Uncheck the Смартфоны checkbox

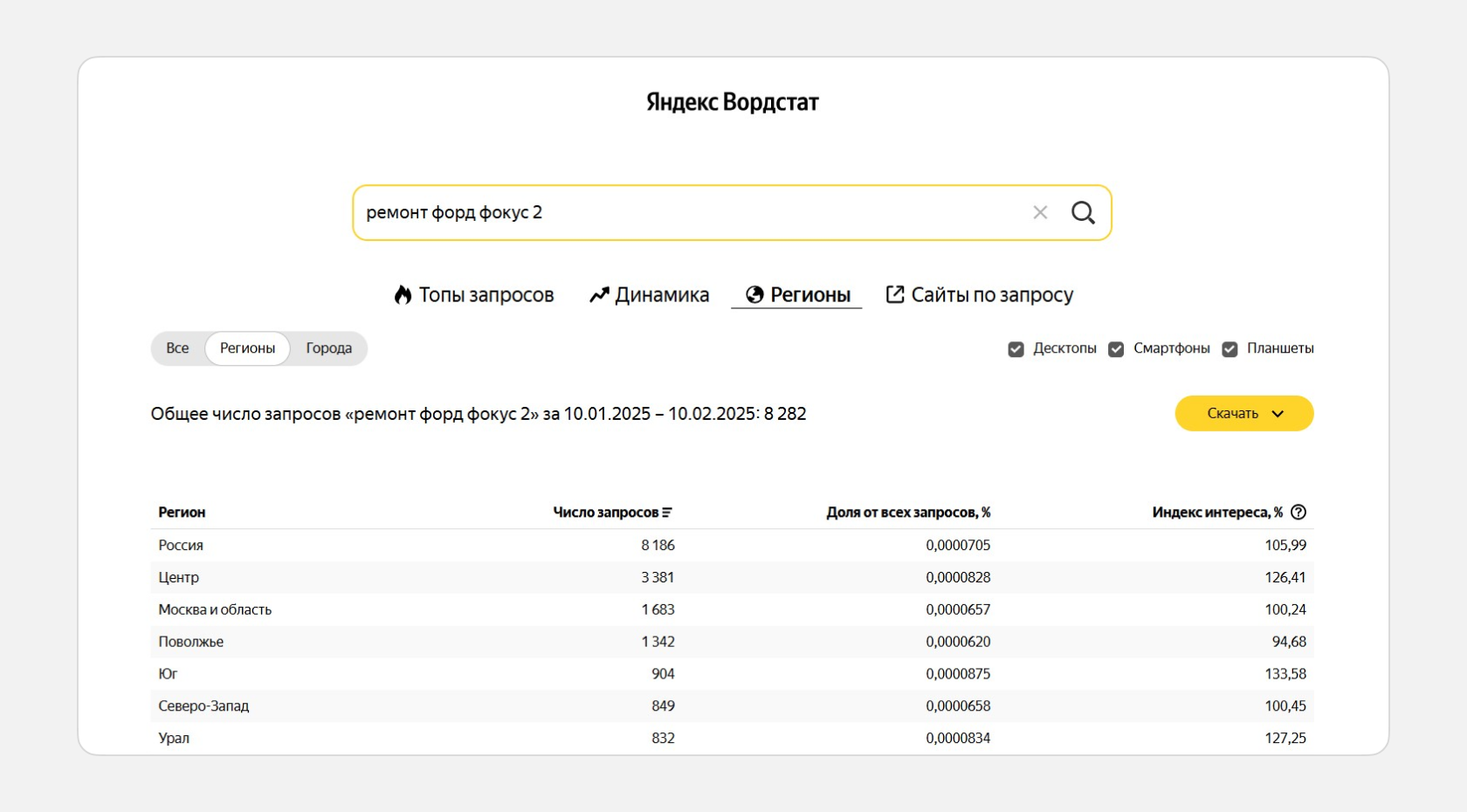tap(1117, 348)
